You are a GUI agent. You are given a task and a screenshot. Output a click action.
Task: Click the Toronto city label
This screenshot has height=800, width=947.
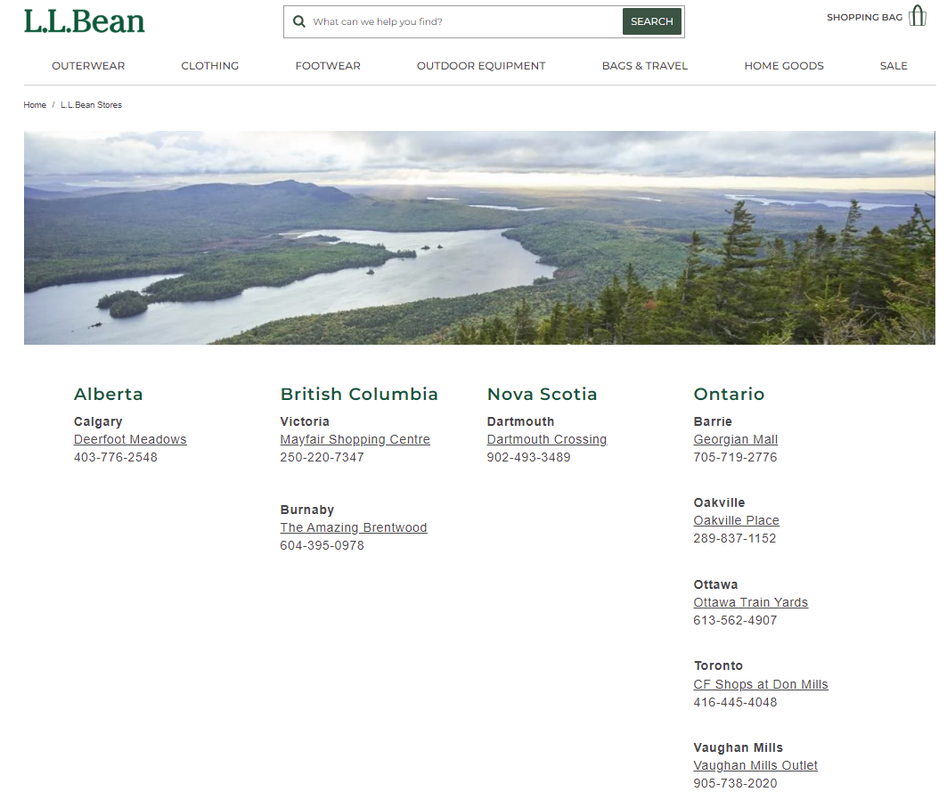point(719,665)
